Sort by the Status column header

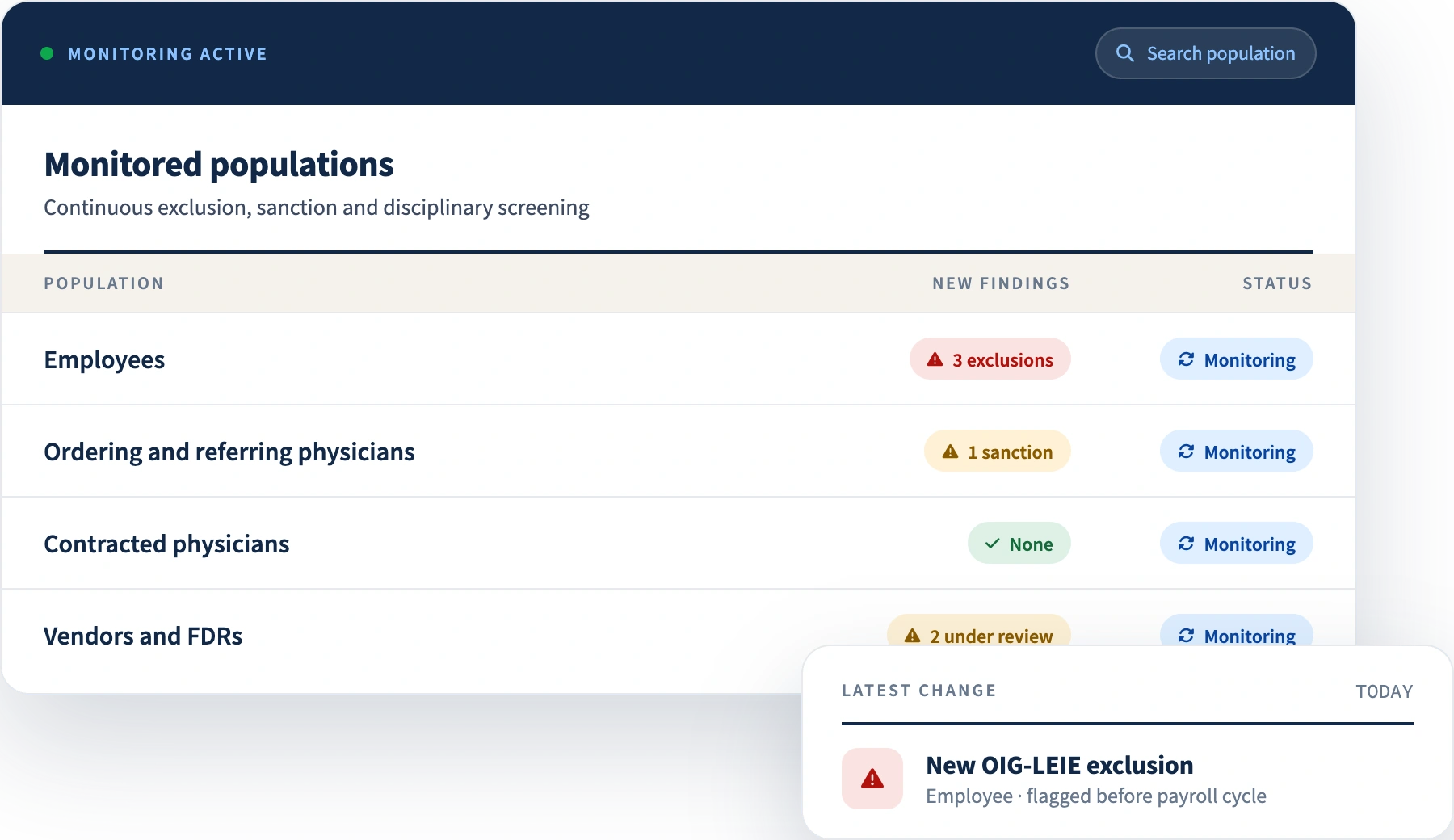coord(1277,283)
